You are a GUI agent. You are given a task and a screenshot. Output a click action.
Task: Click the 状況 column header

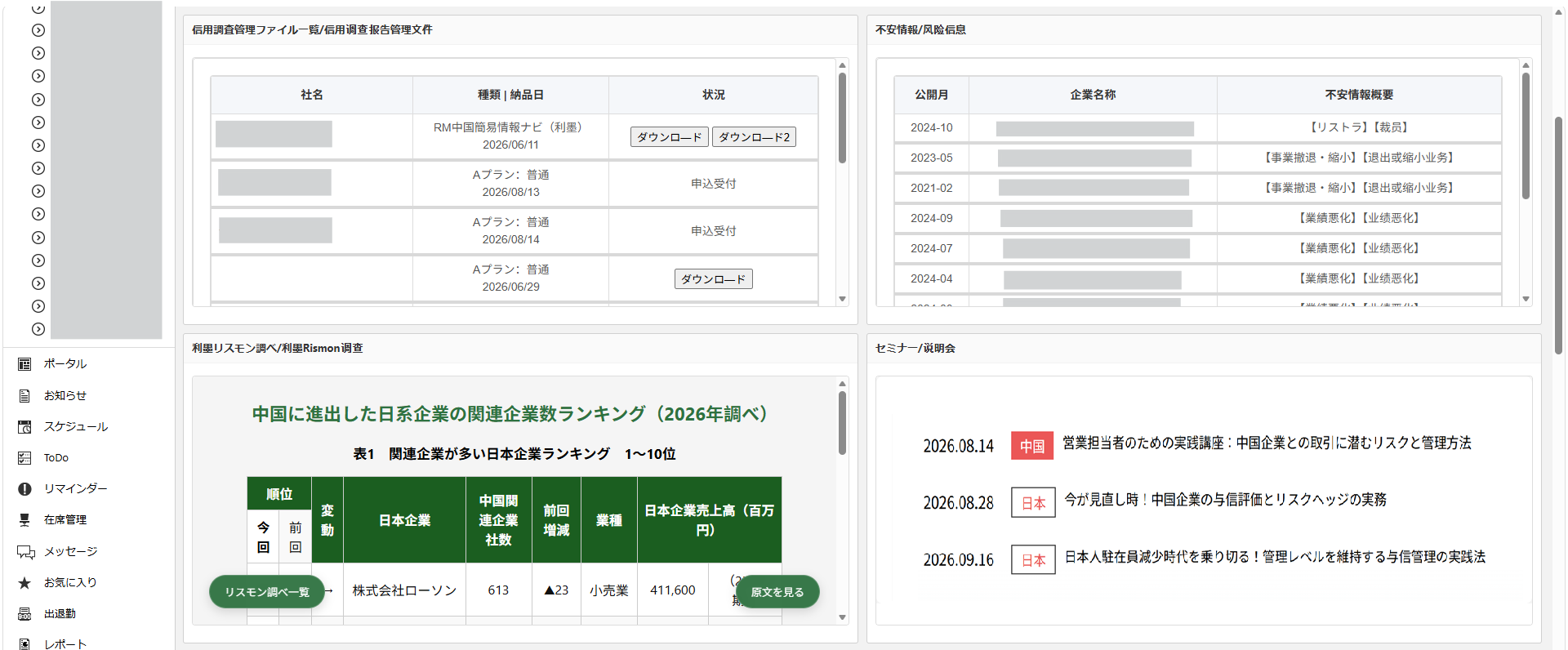click(x=714, y=95)
